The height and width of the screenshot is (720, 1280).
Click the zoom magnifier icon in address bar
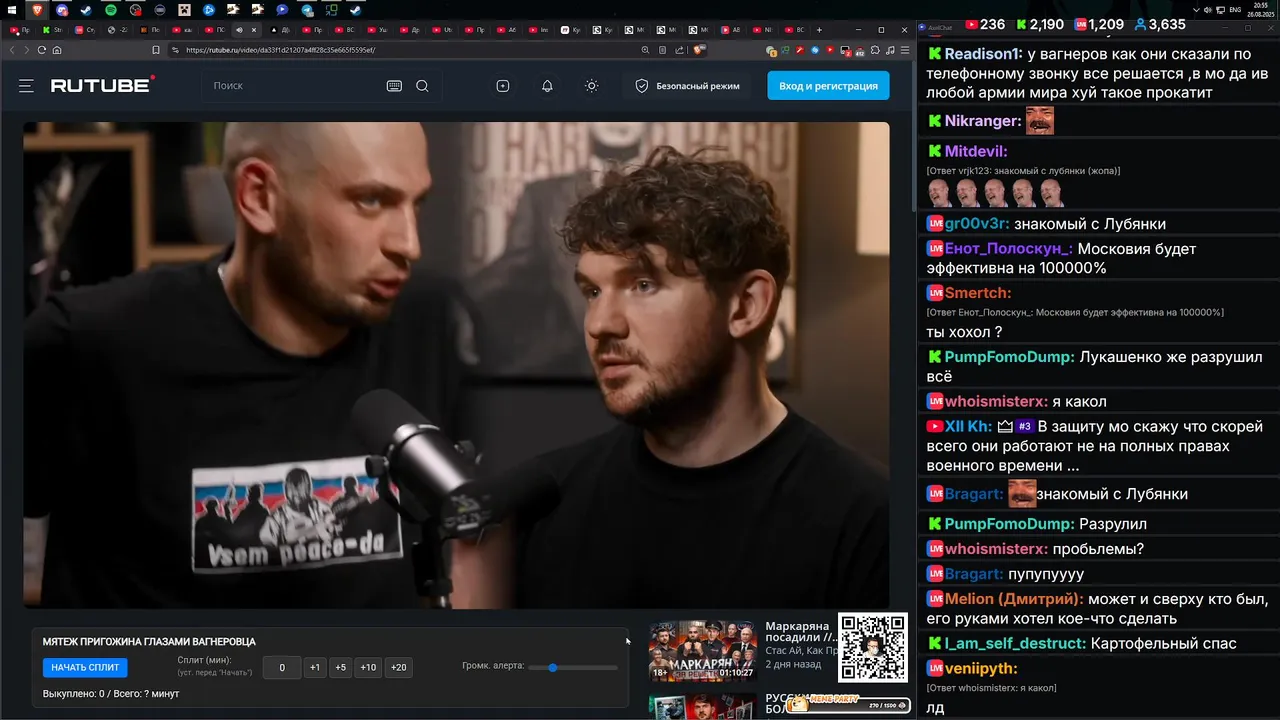[x=645, y=50]
